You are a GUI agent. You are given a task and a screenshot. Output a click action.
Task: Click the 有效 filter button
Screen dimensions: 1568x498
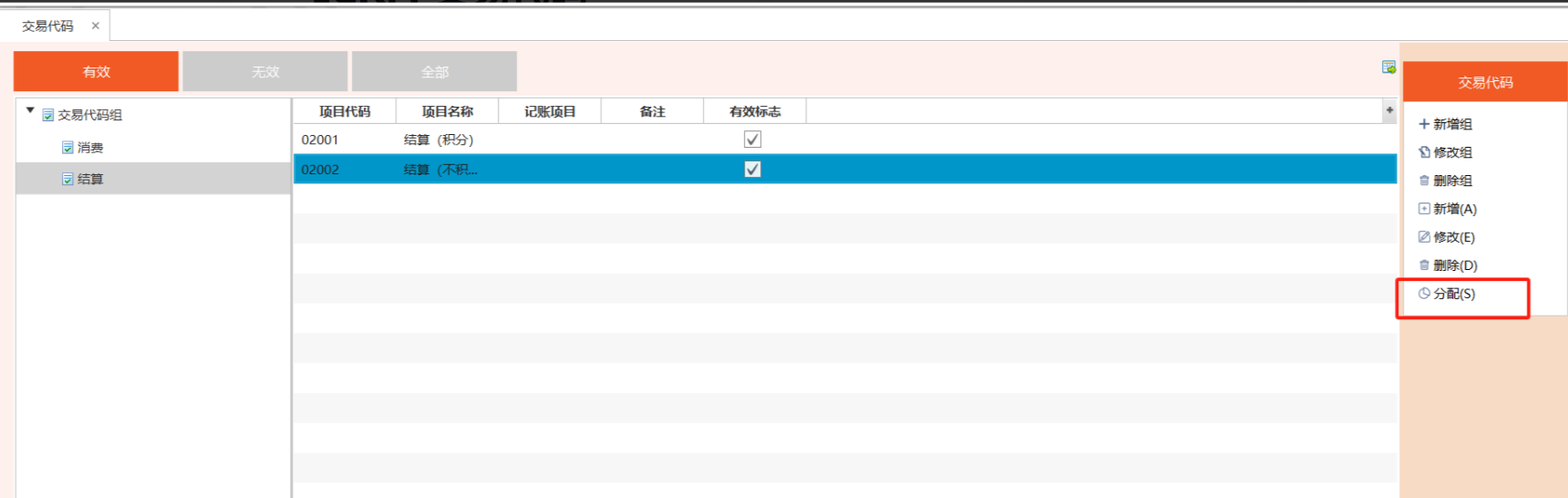click(96, 72)
